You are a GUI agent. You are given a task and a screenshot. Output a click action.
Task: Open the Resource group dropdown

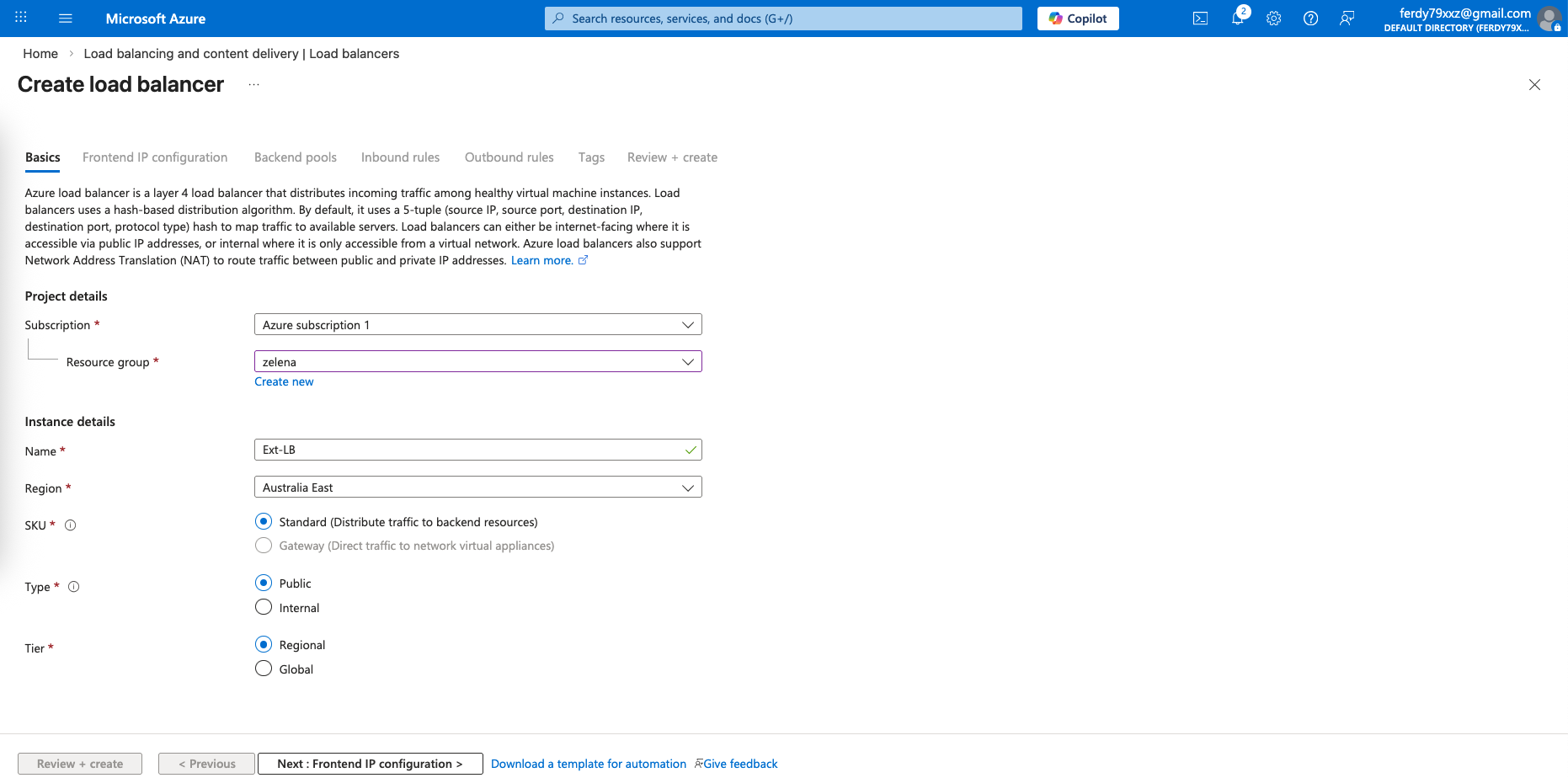click(477, 362)
